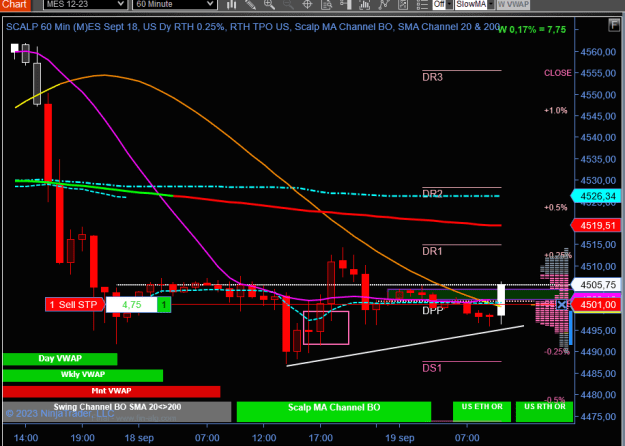Click the W 0,17% = 7,75 text
The height and width of the screenshot is (446, 625).
pos(532,29)
